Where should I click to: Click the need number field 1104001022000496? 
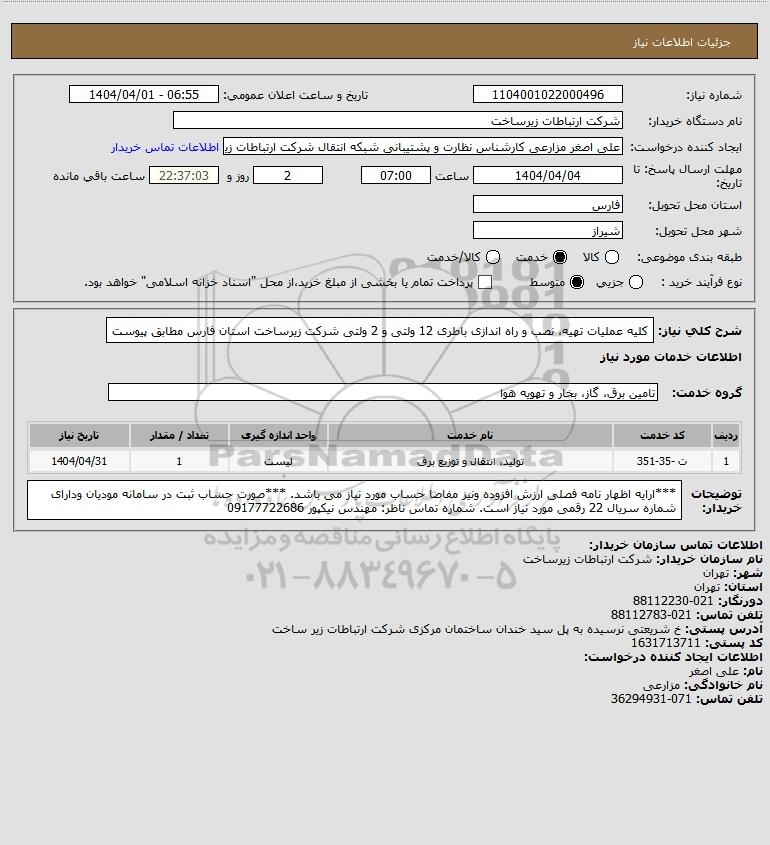[x=547, y=94]
